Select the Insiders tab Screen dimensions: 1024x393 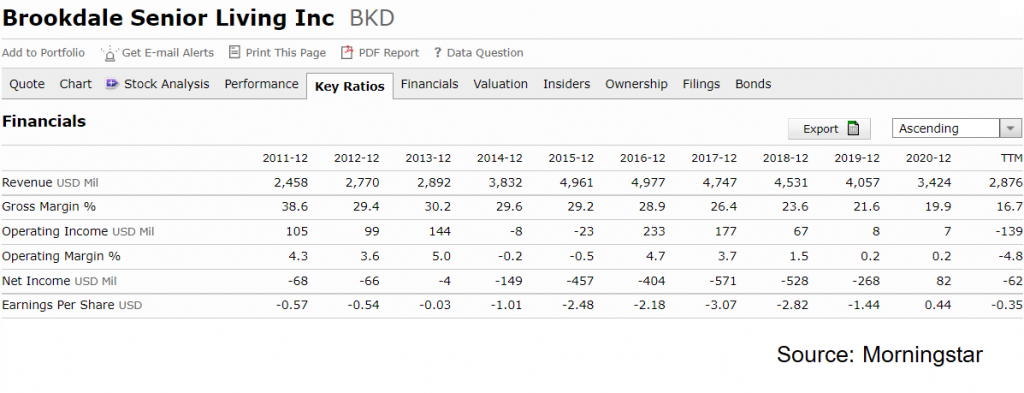(566, 84)
